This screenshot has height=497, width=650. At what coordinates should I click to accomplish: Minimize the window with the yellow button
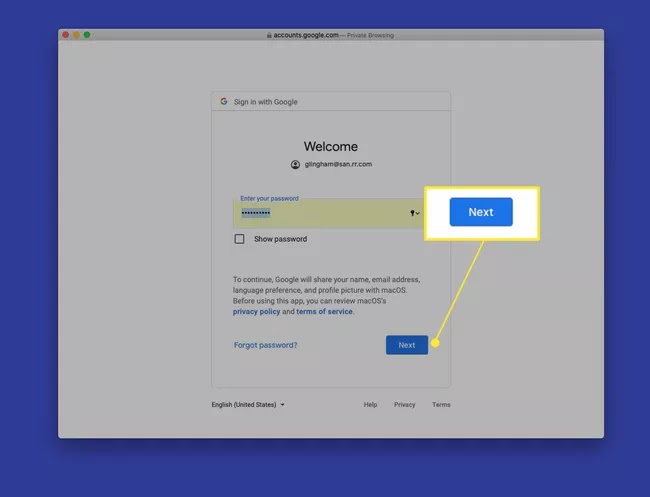click(x=76, y=35)
